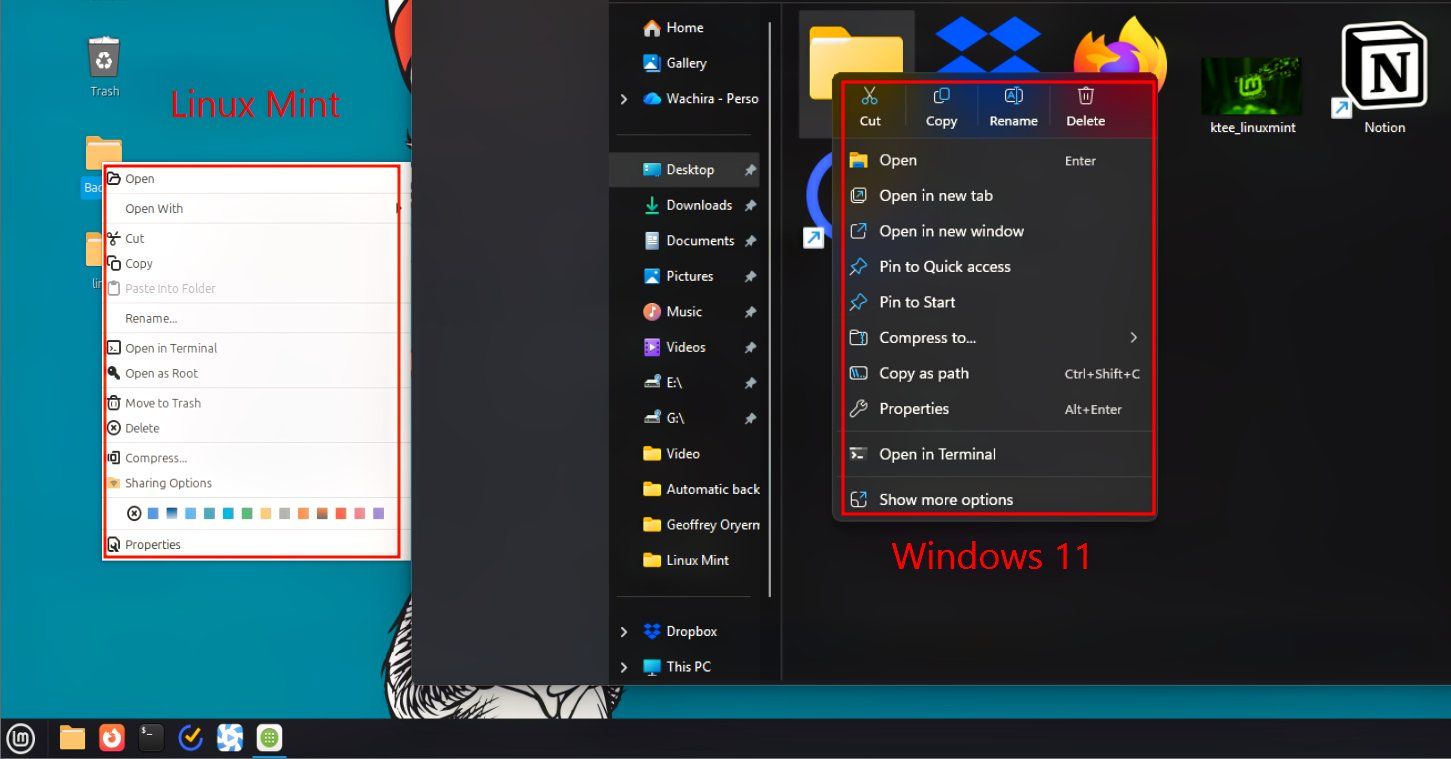Viewport: 1451px width, 759px height.
Task: Select Open in Terminal in Mint menu
Action: (170, 347)
